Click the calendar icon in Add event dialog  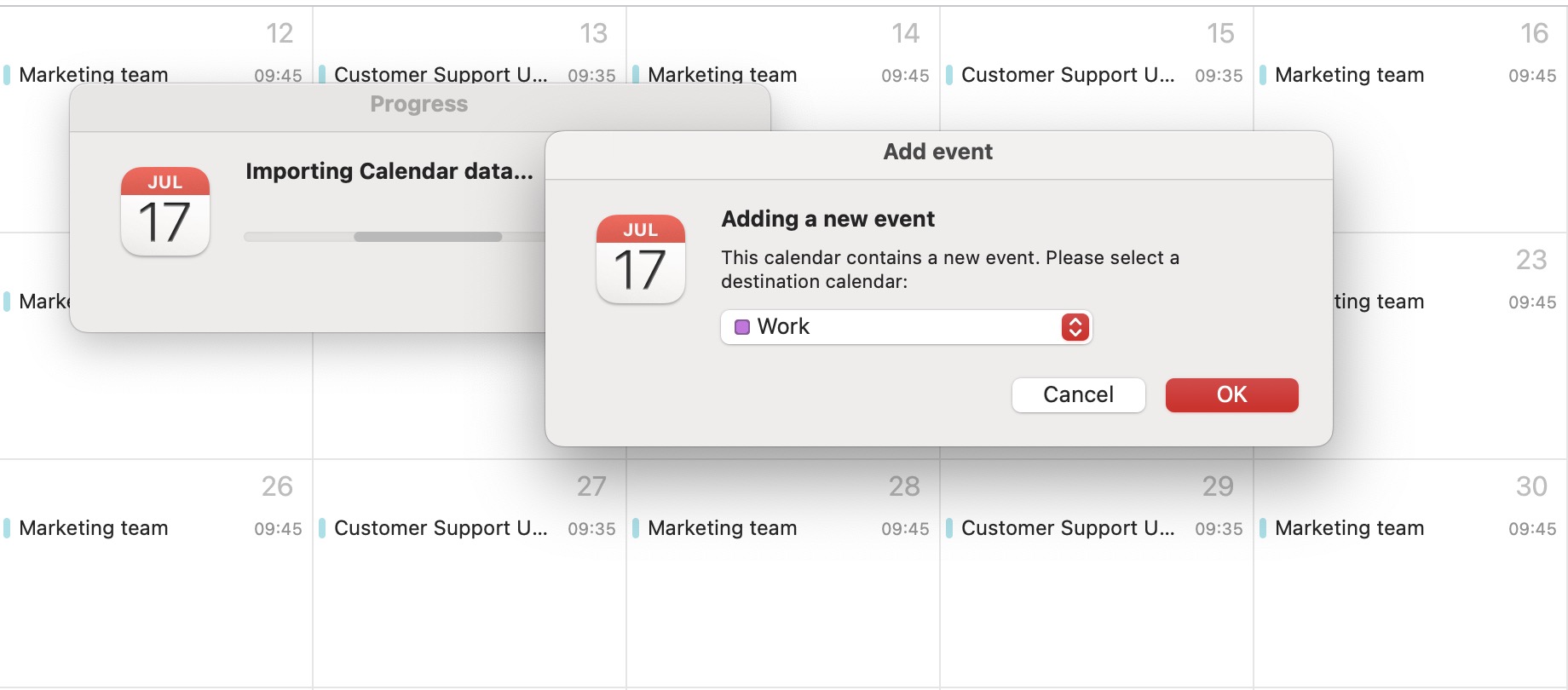pyautogui.click(x=641, y=259)
